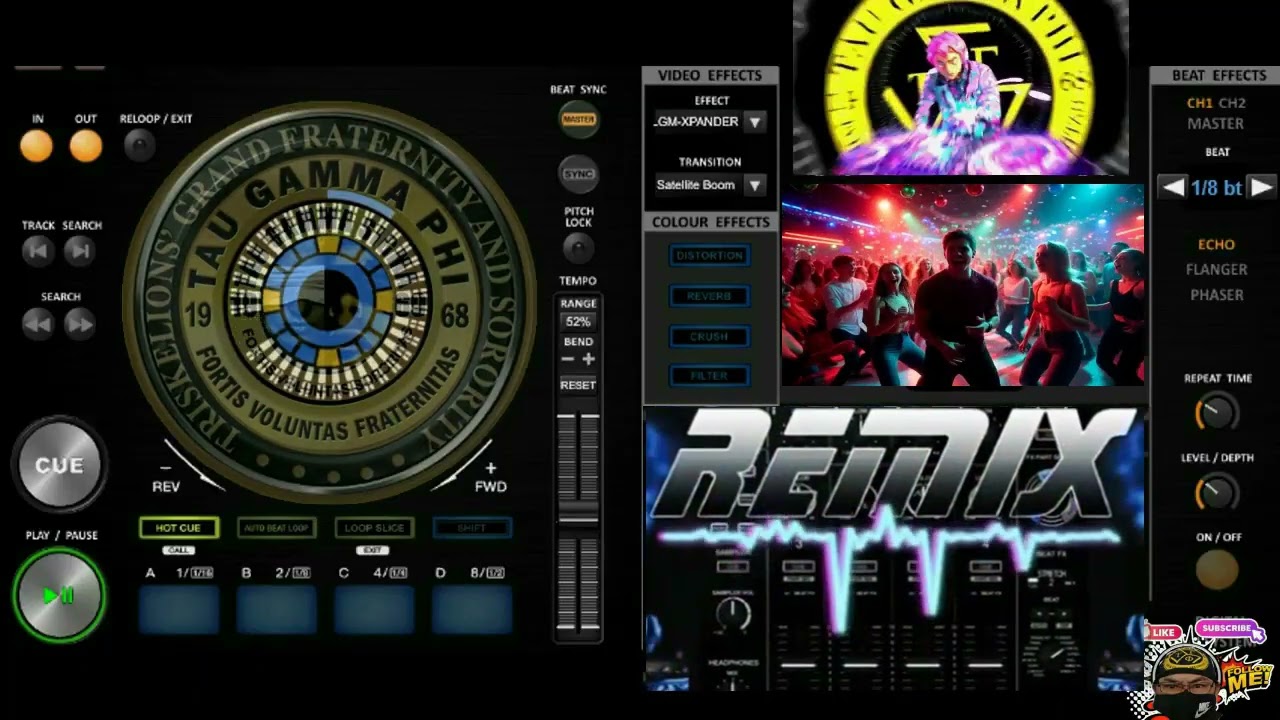Select the HOT CUE pad mode
Image resolution: width=1280 pixels, height=720 pixels.
point(178,528)
